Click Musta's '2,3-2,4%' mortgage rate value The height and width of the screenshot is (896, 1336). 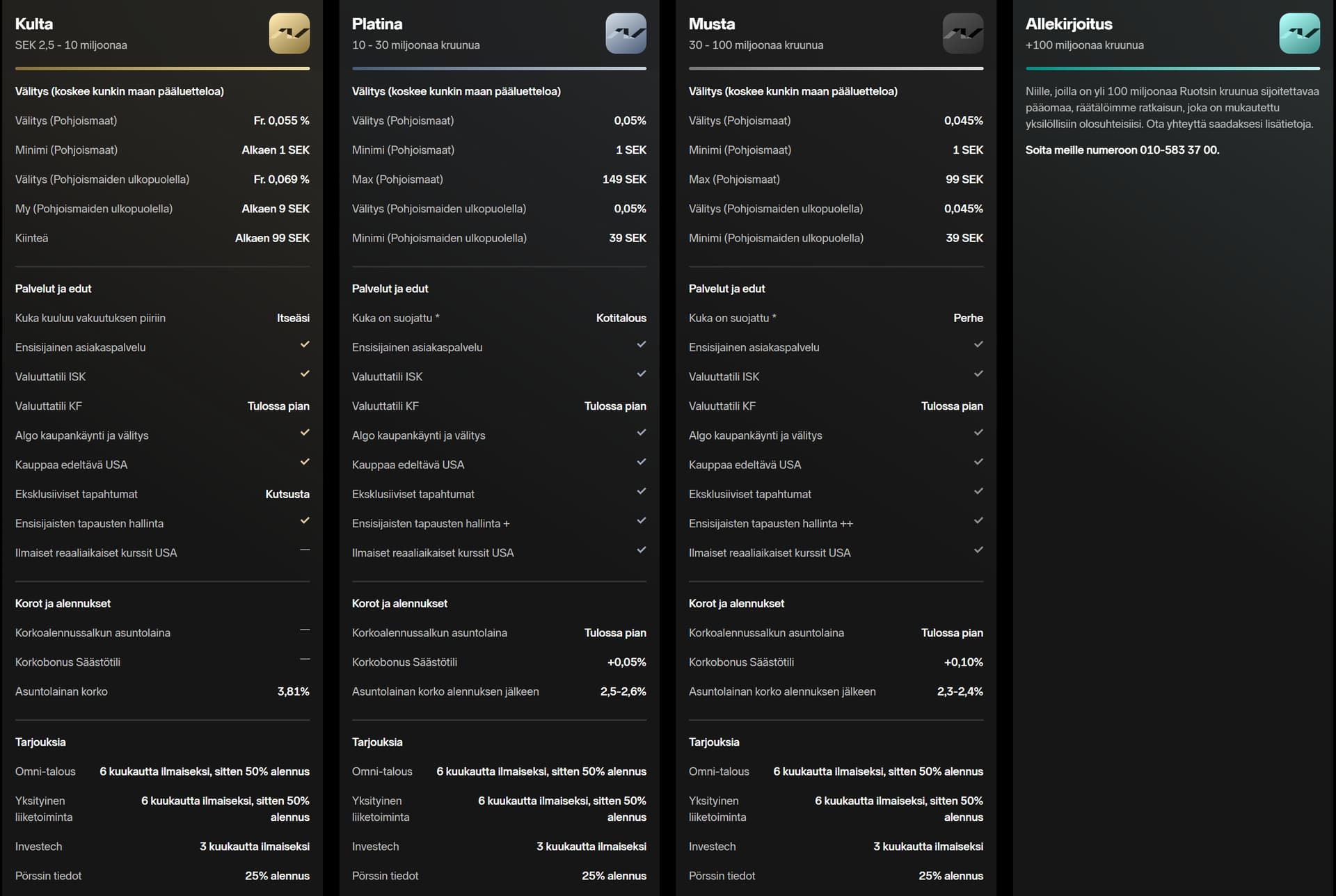[x=960, y=691]
